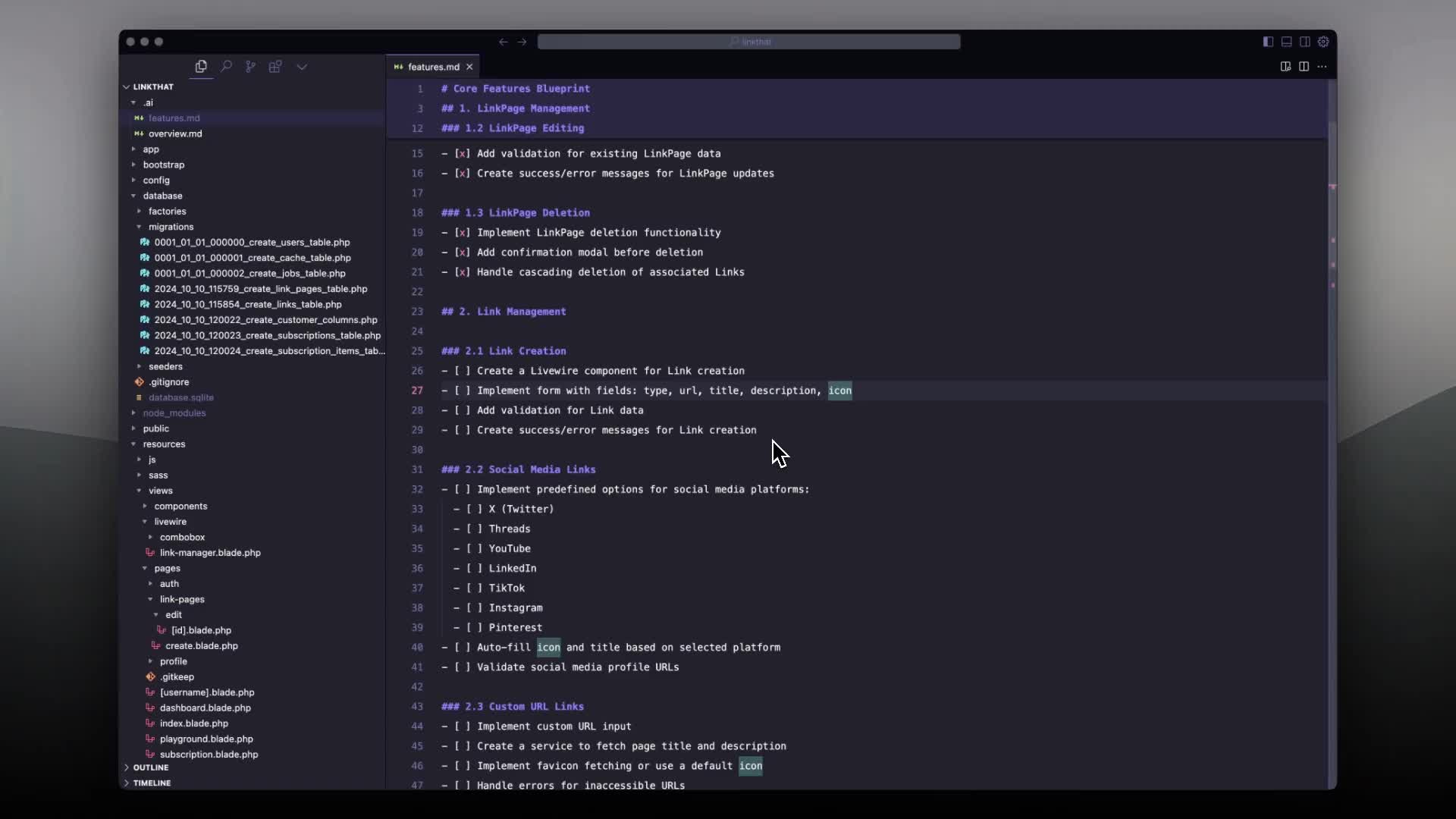Viewport: 1456px width, 819px height.
Task: Open the back navigation arrow button
Action: (503, 41)
